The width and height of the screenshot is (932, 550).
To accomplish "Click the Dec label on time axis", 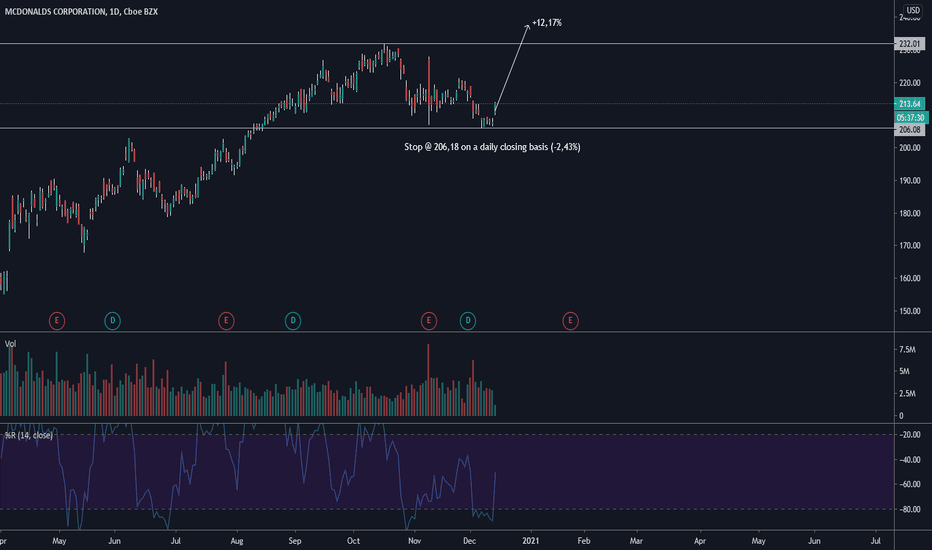I will 470,540.
